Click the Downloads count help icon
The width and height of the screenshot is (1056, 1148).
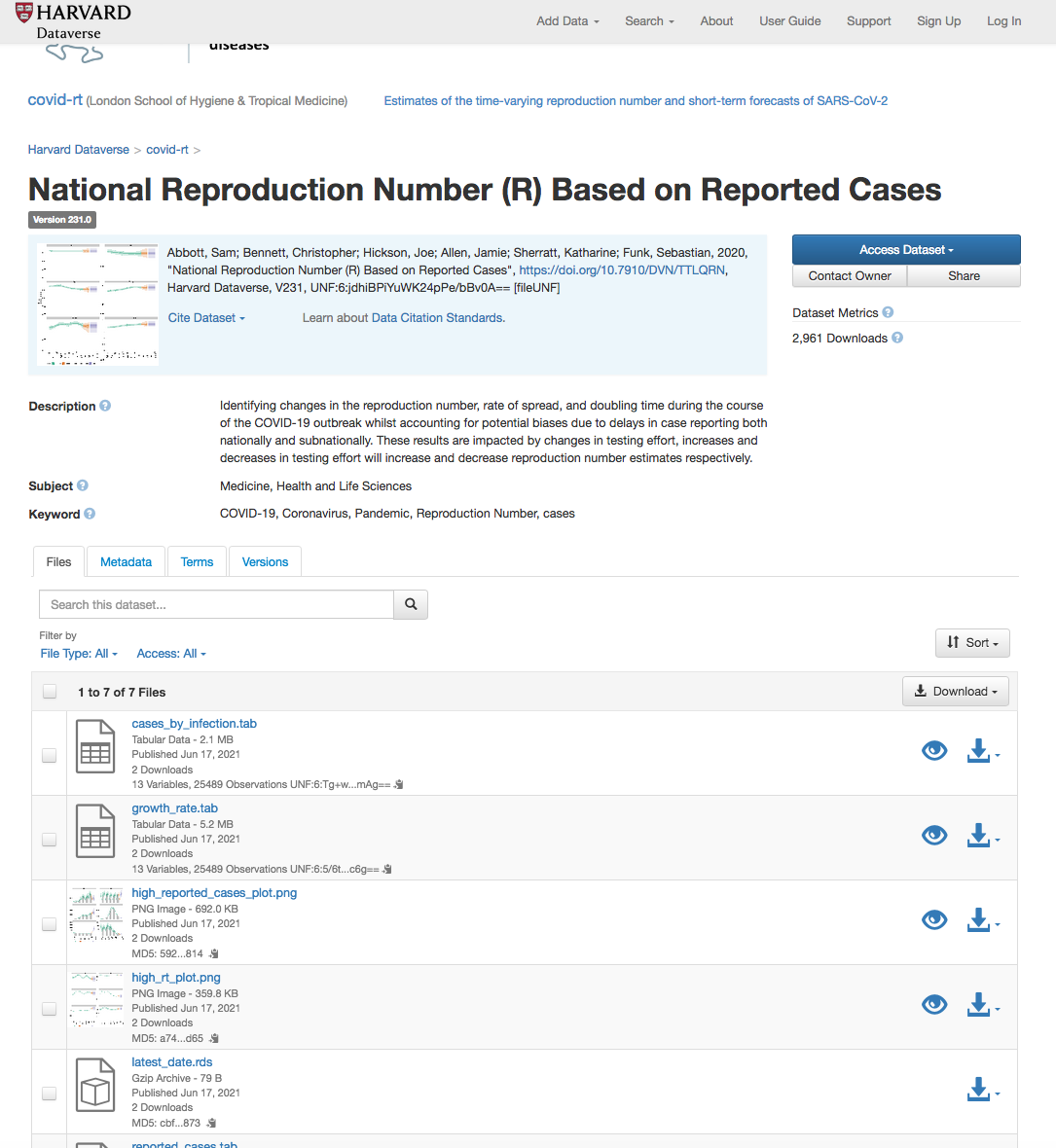[x=897, y=338]
